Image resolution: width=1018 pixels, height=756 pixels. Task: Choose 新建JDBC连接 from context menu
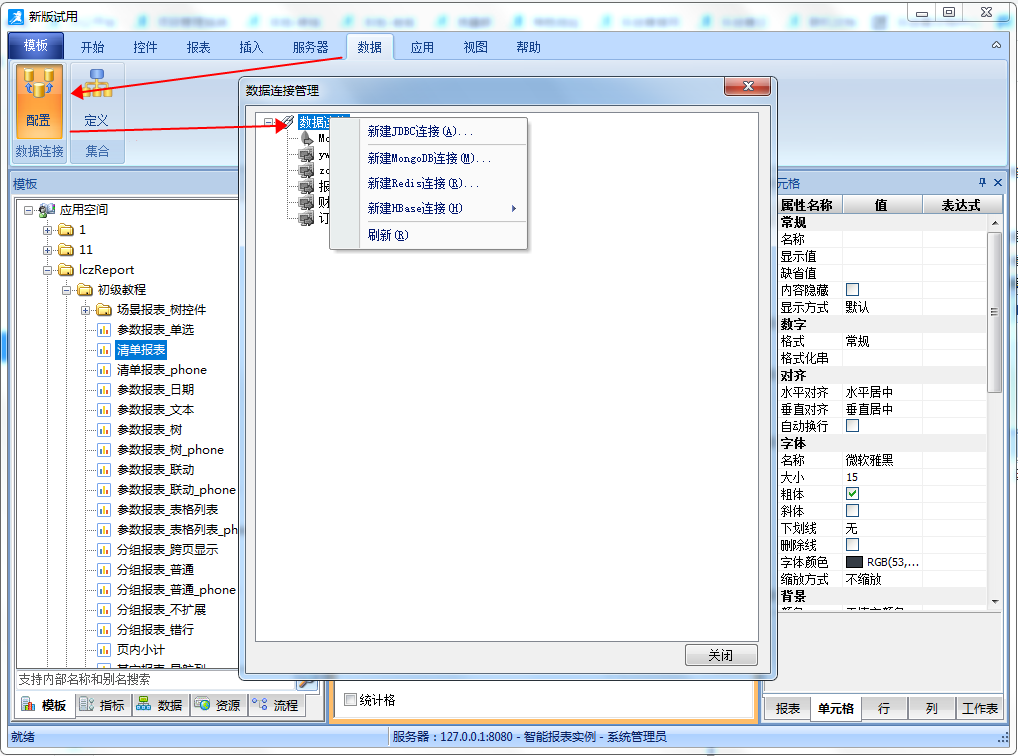[420, 132]
